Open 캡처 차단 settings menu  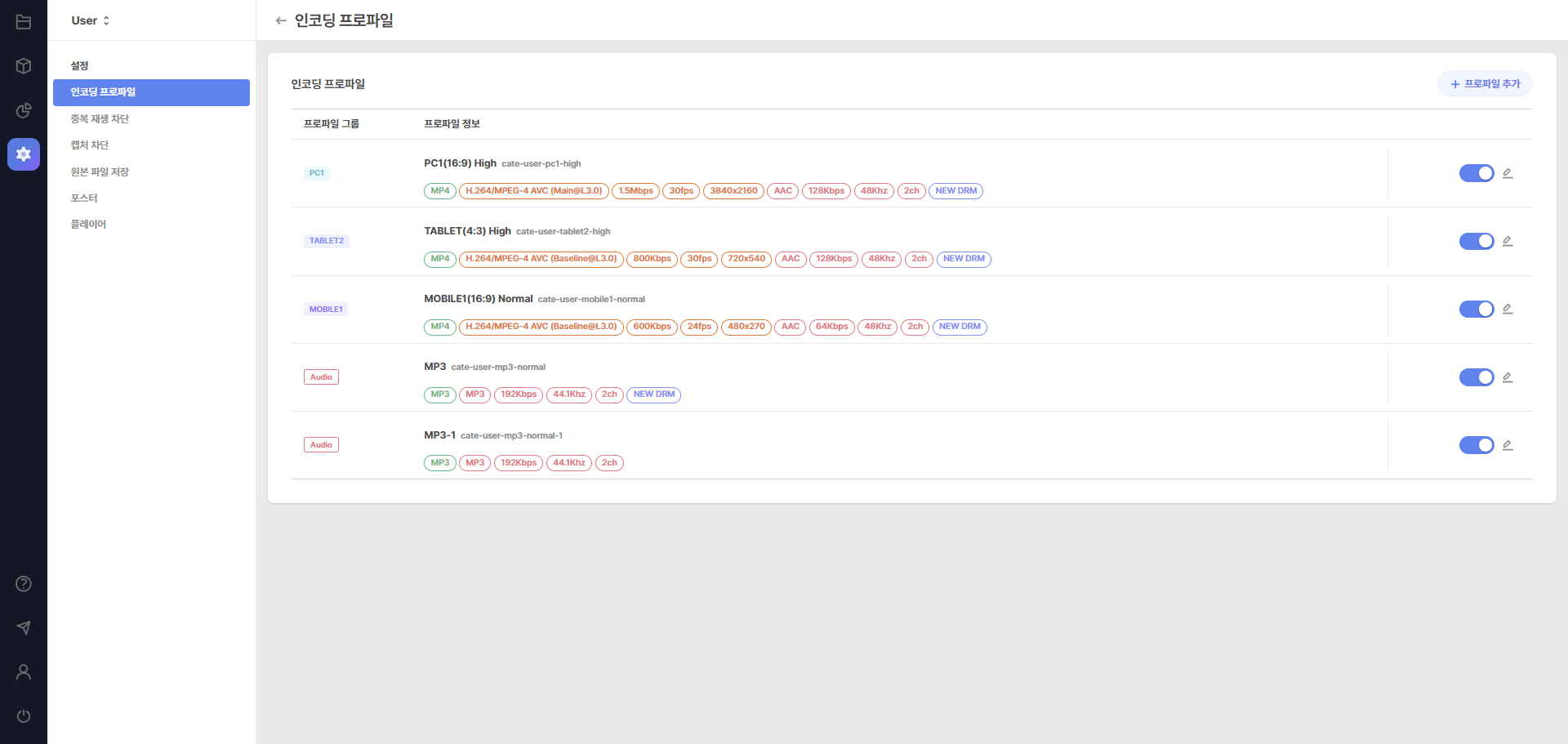pos(90,145)
